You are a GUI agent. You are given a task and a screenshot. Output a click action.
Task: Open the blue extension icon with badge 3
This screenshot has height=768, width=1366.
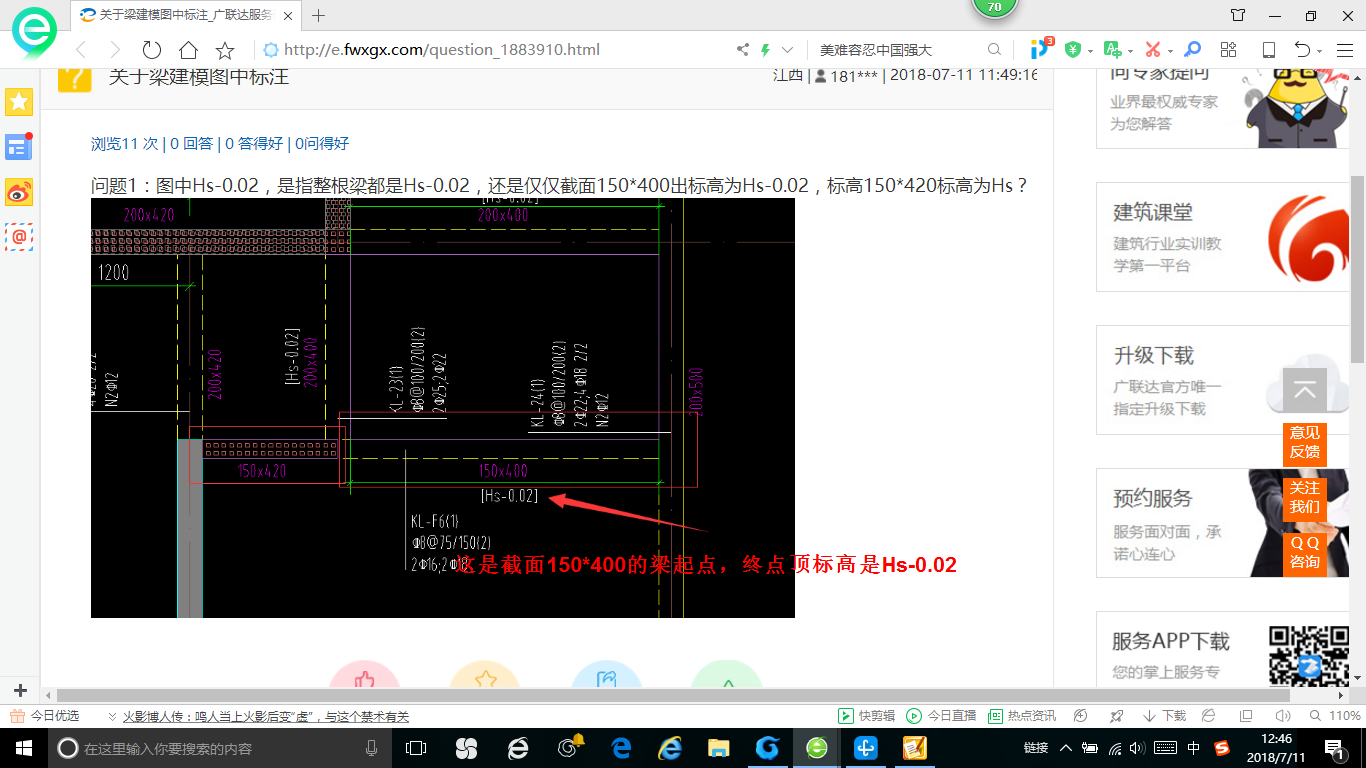(x=1042, y=49)
